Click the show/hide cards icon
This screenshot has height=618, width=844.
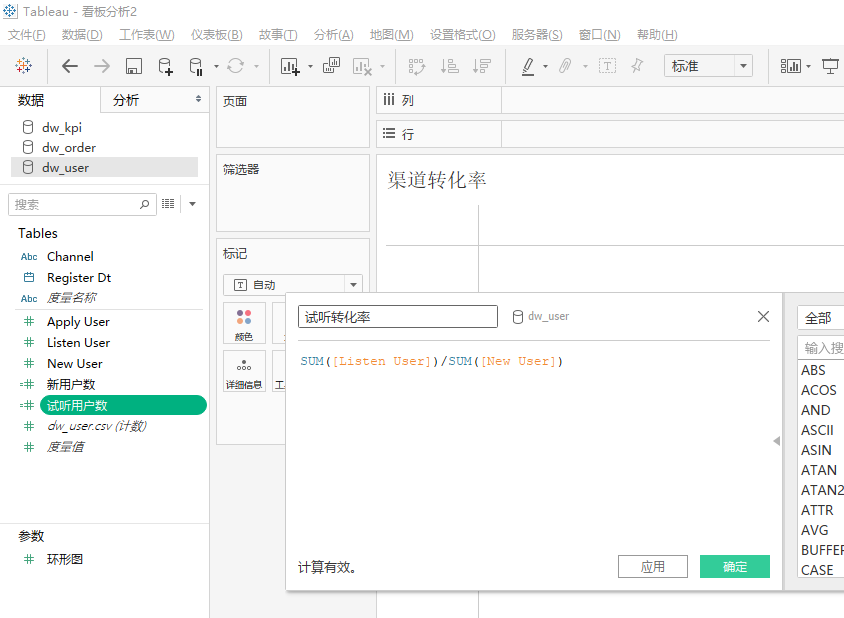coord(791,66)
